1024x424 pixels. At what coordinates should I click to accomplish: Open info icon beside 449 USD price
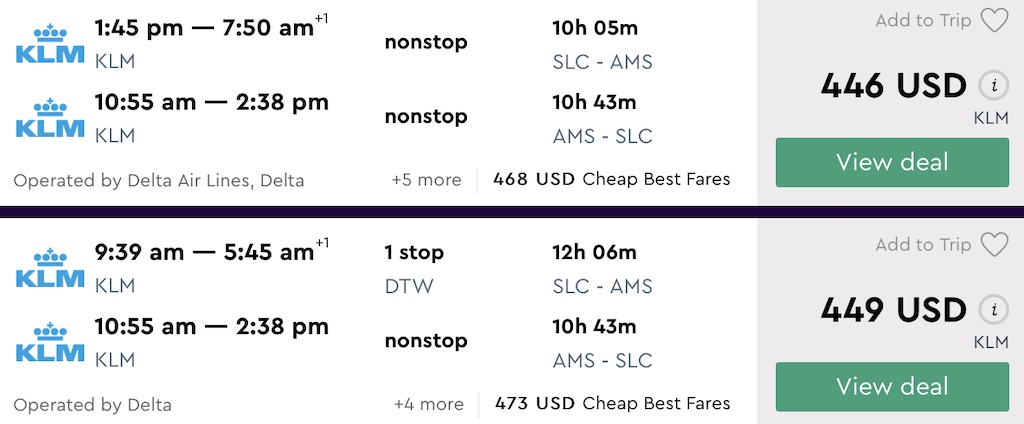pos(992,310)
